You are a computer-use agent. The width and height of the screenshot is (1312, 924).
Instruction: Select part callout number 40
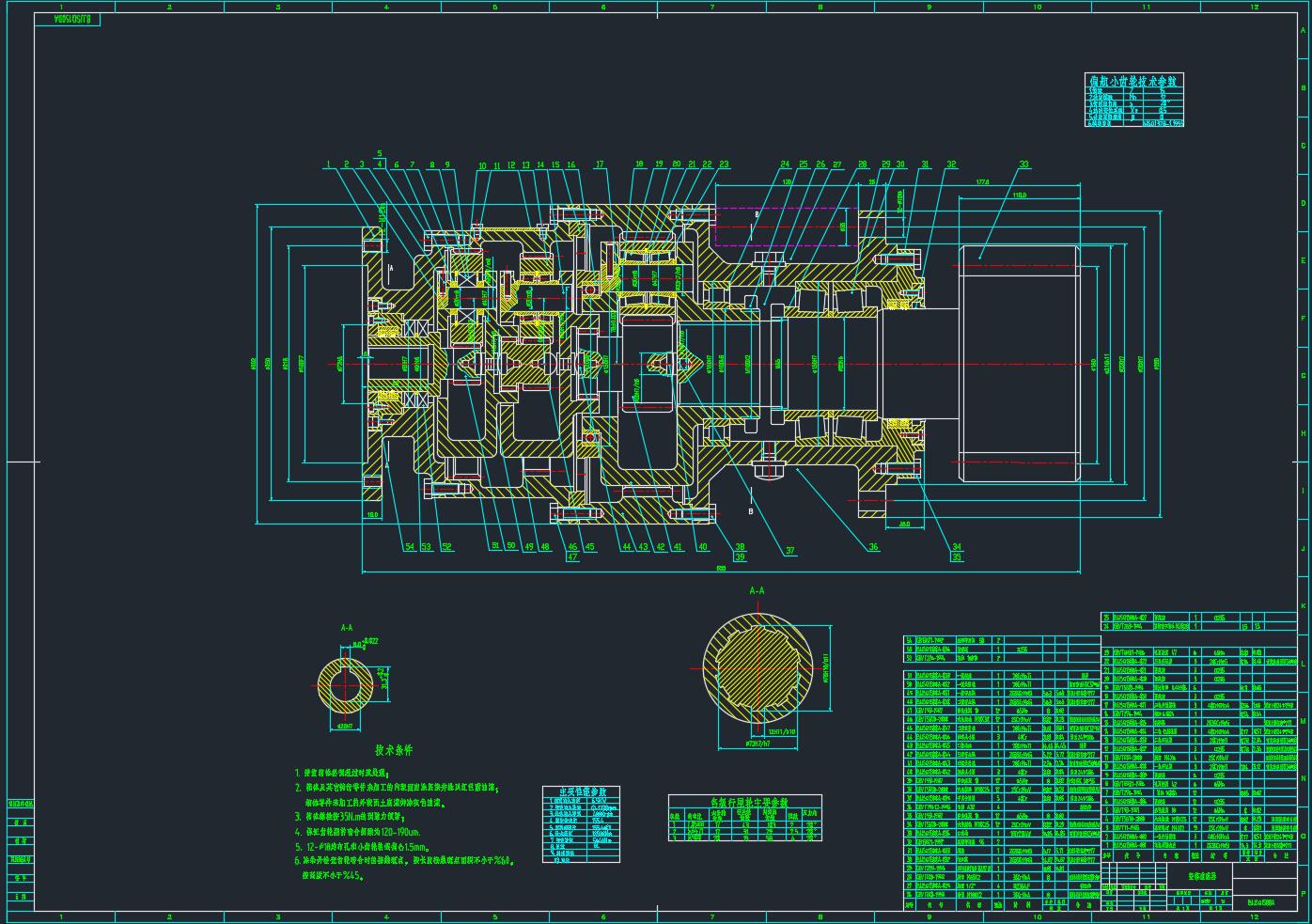tap(702, 547)
